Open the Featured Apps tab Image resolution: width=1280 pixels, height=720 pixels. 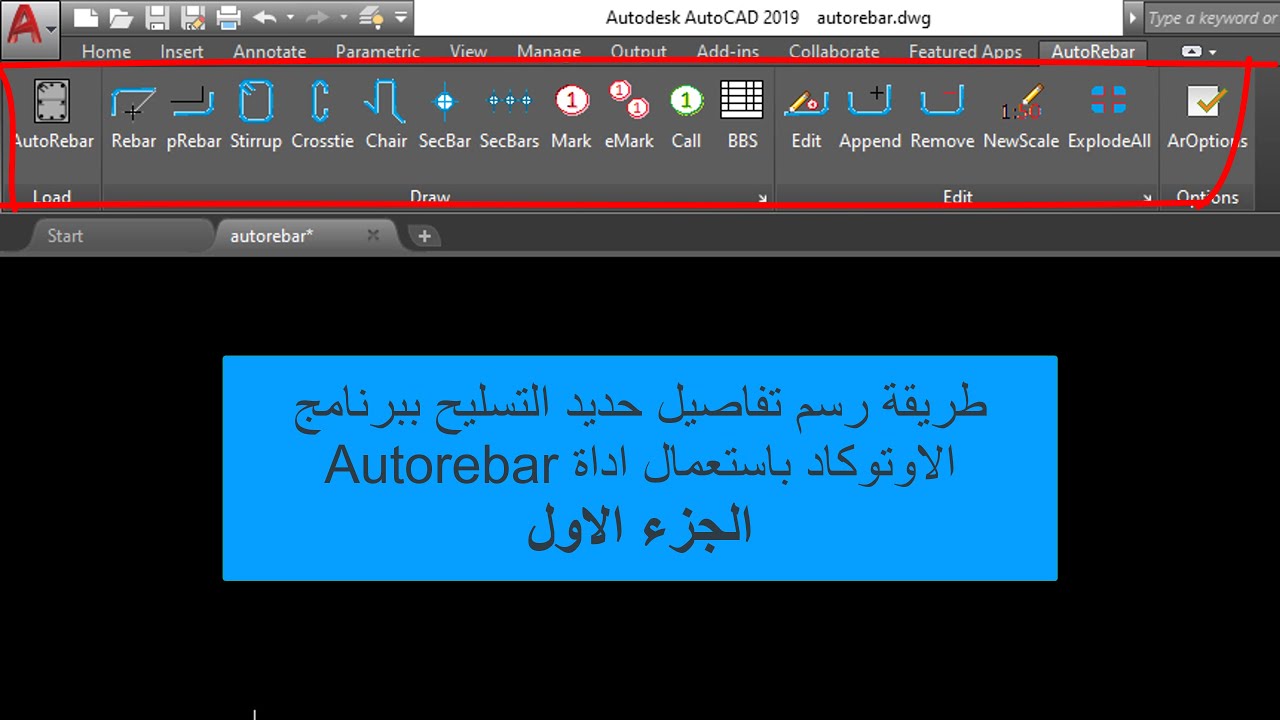click(965, 51)
